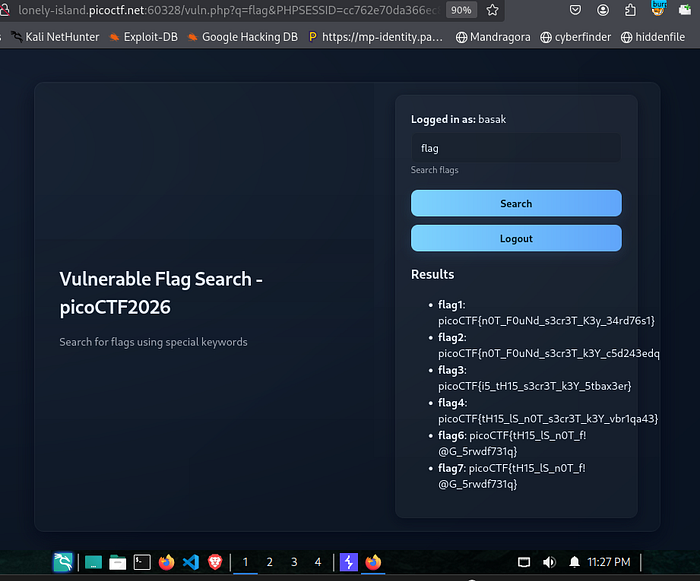This screenshot has width=700, height=581.
Task: Click the insecure connection lock icon
Action: pyautogui.click(x=5, y=10)
